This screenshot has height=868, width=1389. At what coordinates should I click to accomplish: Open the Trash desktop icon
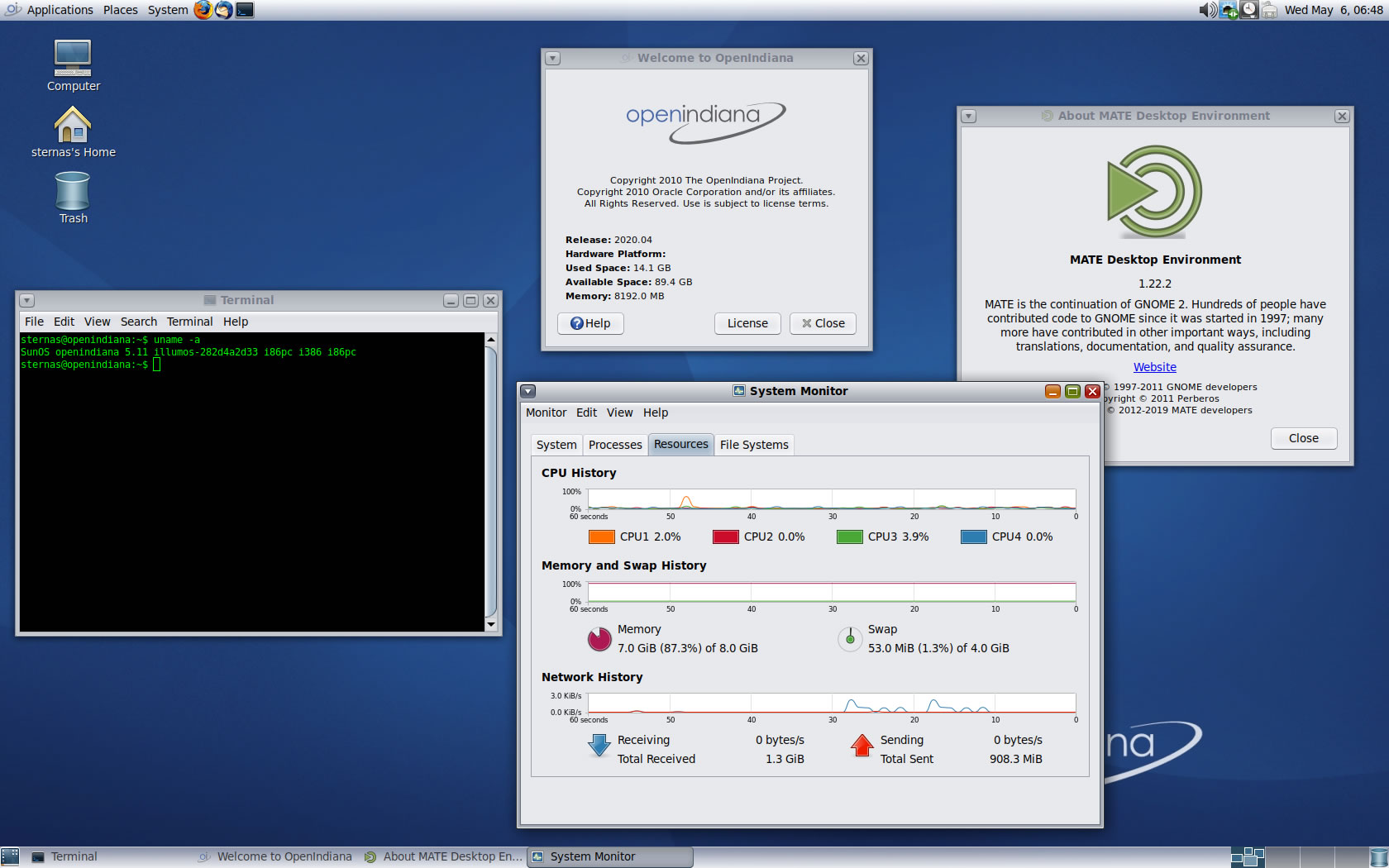click(73, 198)
